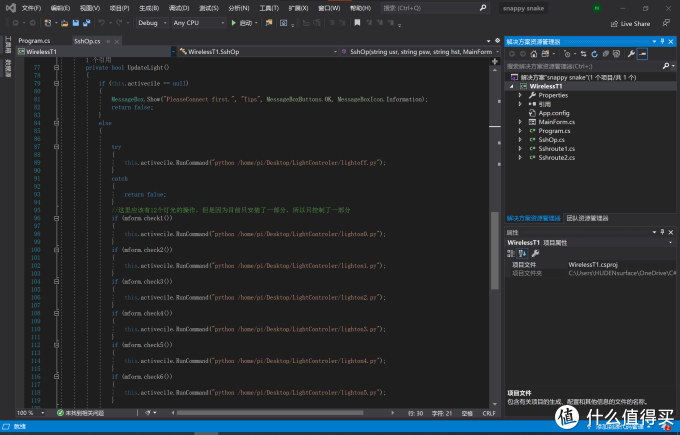Image resolution: width=680 pixels, height=435 pixels.
Task: Start debugging with green play button
Action: (x=233, y=23)
